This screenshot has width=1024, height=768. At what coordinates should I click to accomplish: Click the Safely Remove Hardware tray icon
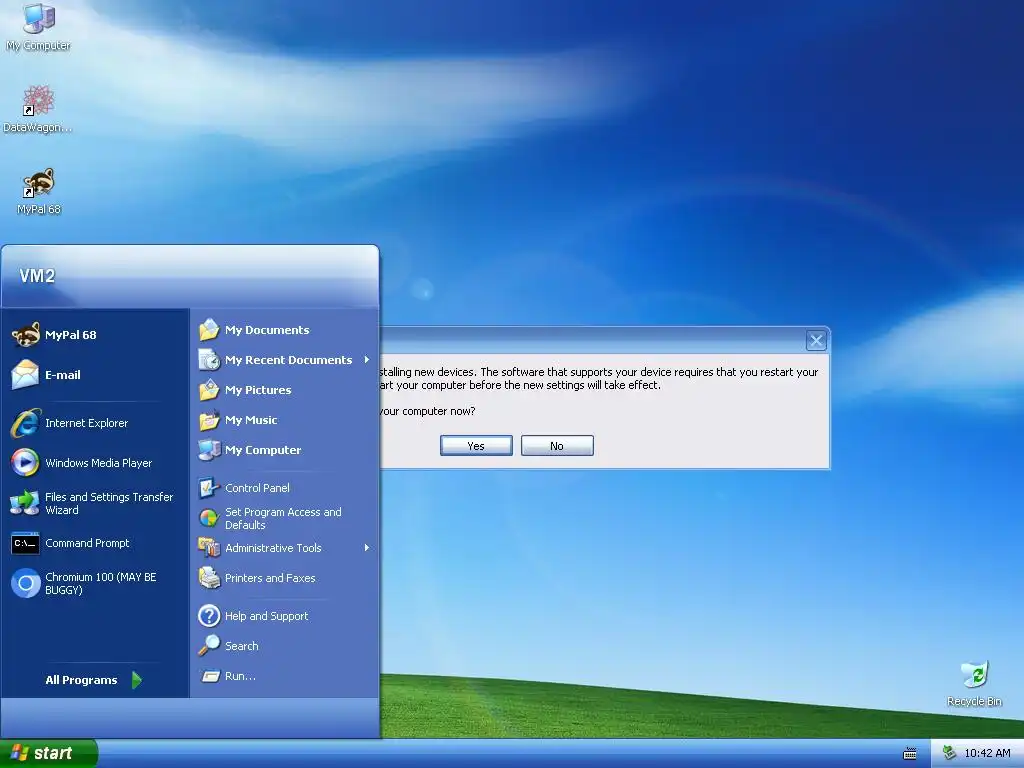pos(950,753)
